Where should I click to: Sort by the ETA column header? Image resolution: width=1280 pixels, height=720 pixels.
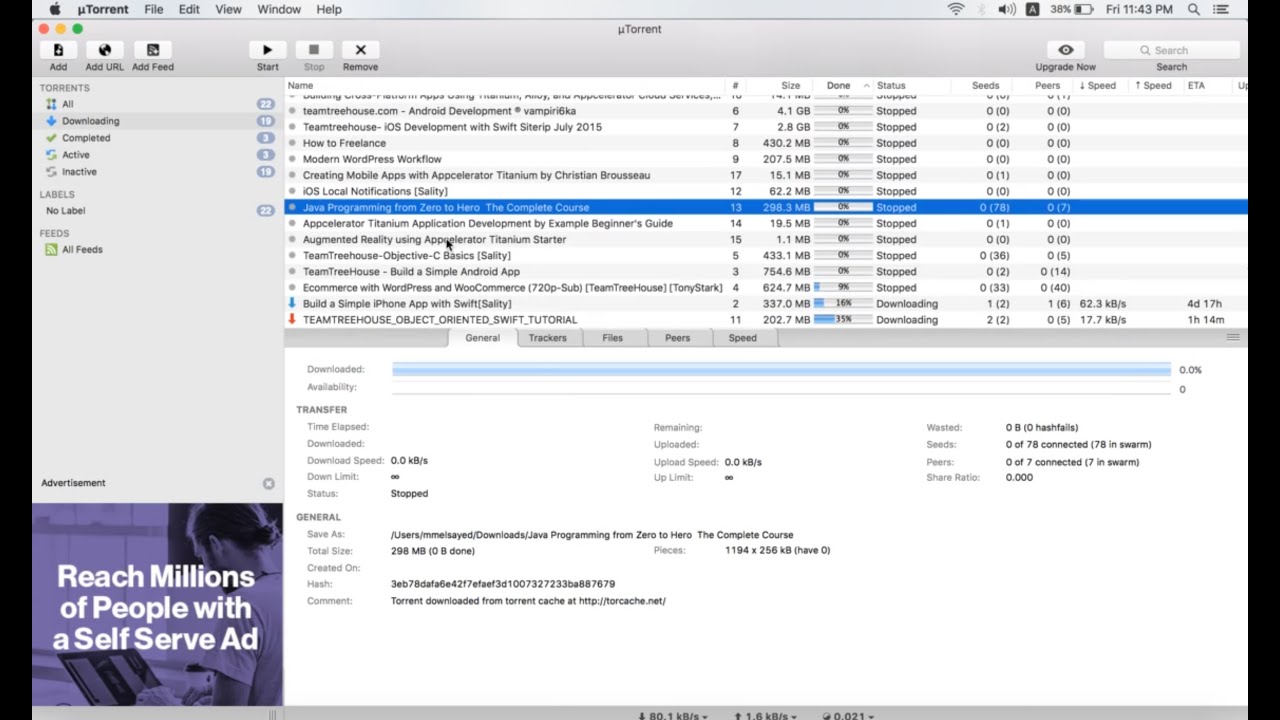(1208, 86)
